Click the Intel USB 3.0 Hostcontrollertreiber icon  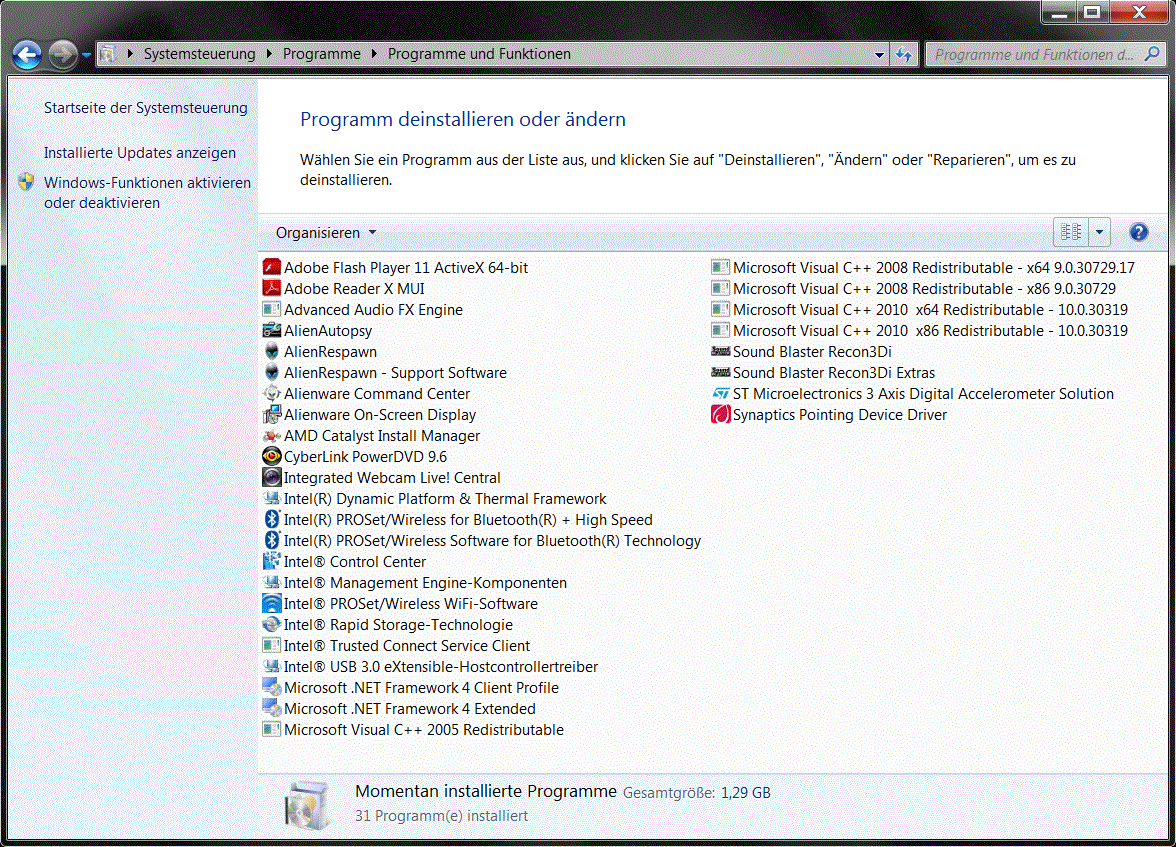click(x=272, y=666)
